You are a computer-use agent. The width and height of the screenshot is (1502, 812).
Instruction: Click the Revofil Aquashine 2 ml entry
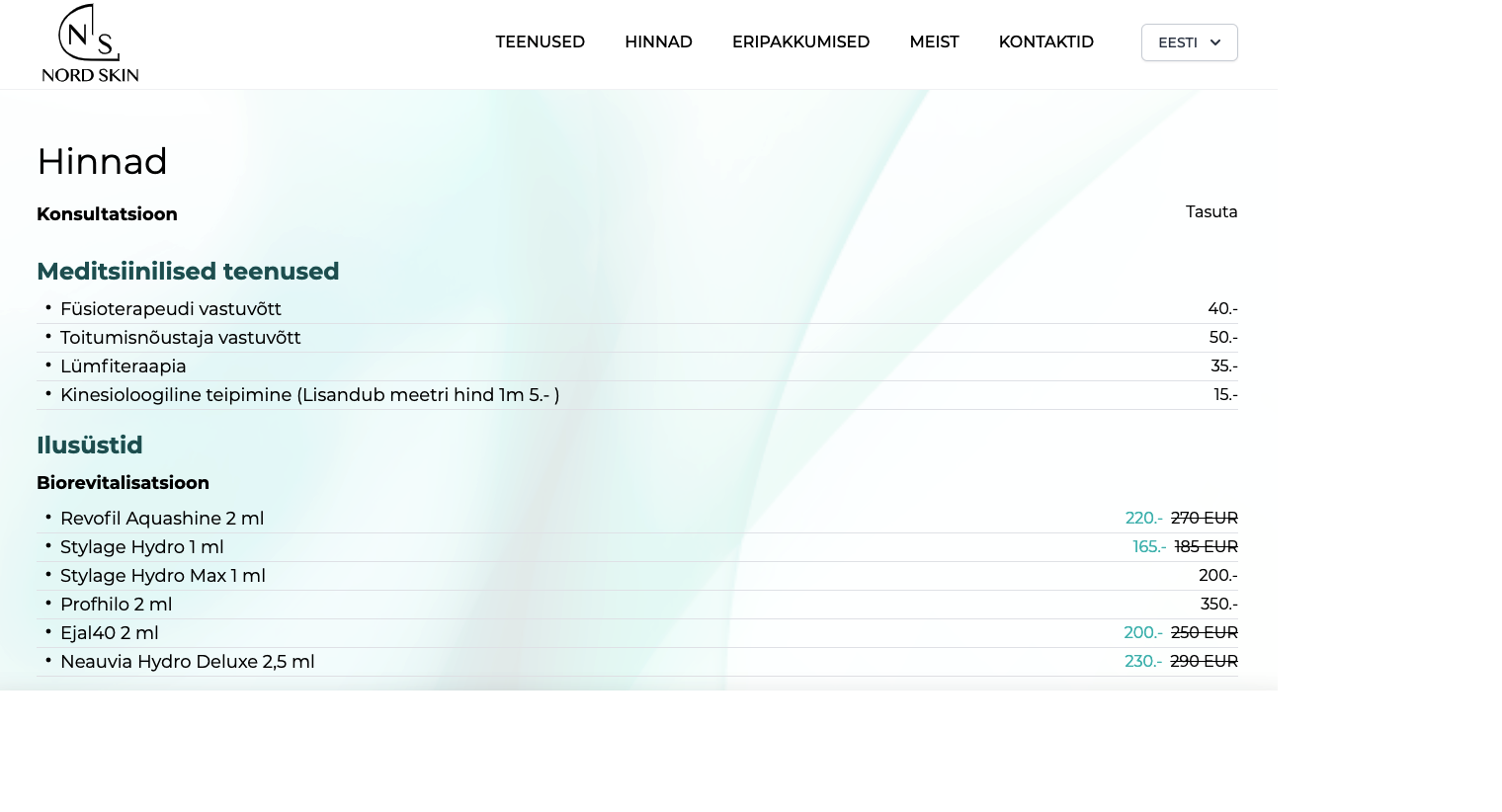(x=162, y=519)
